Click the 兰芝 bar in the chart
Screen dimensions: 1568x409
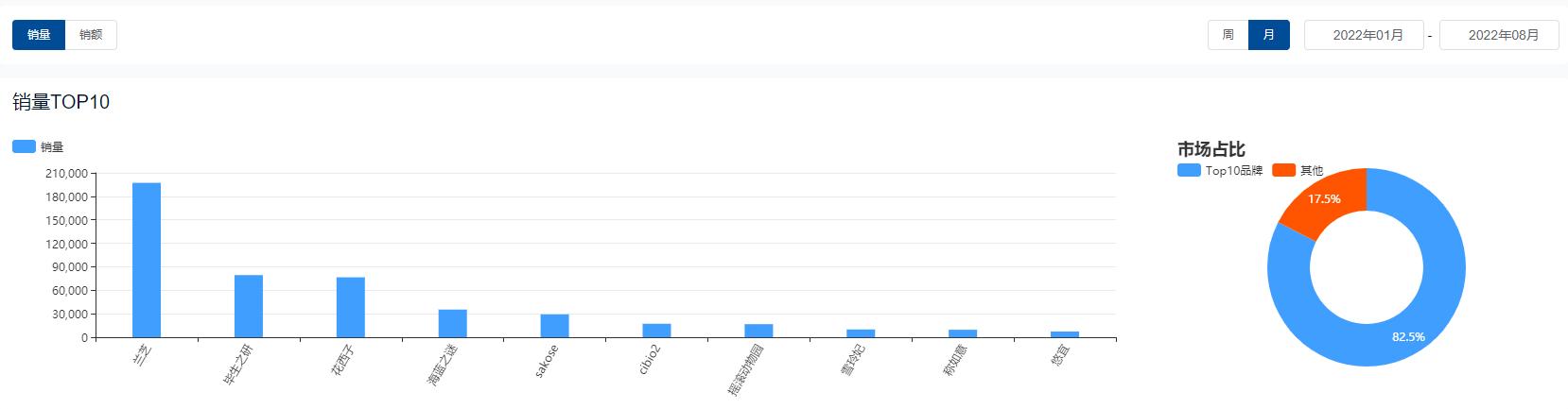click(147, 260)
